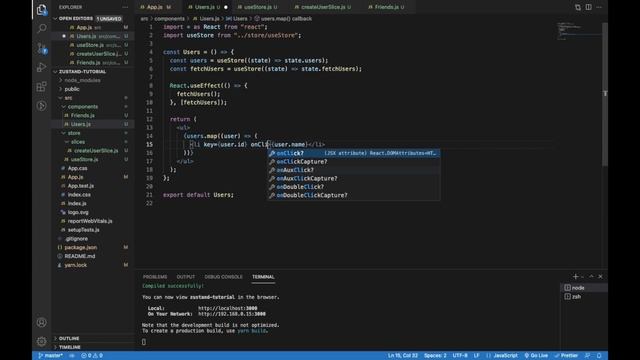
Task: Open index.css in the file tree
Action: 79,195
